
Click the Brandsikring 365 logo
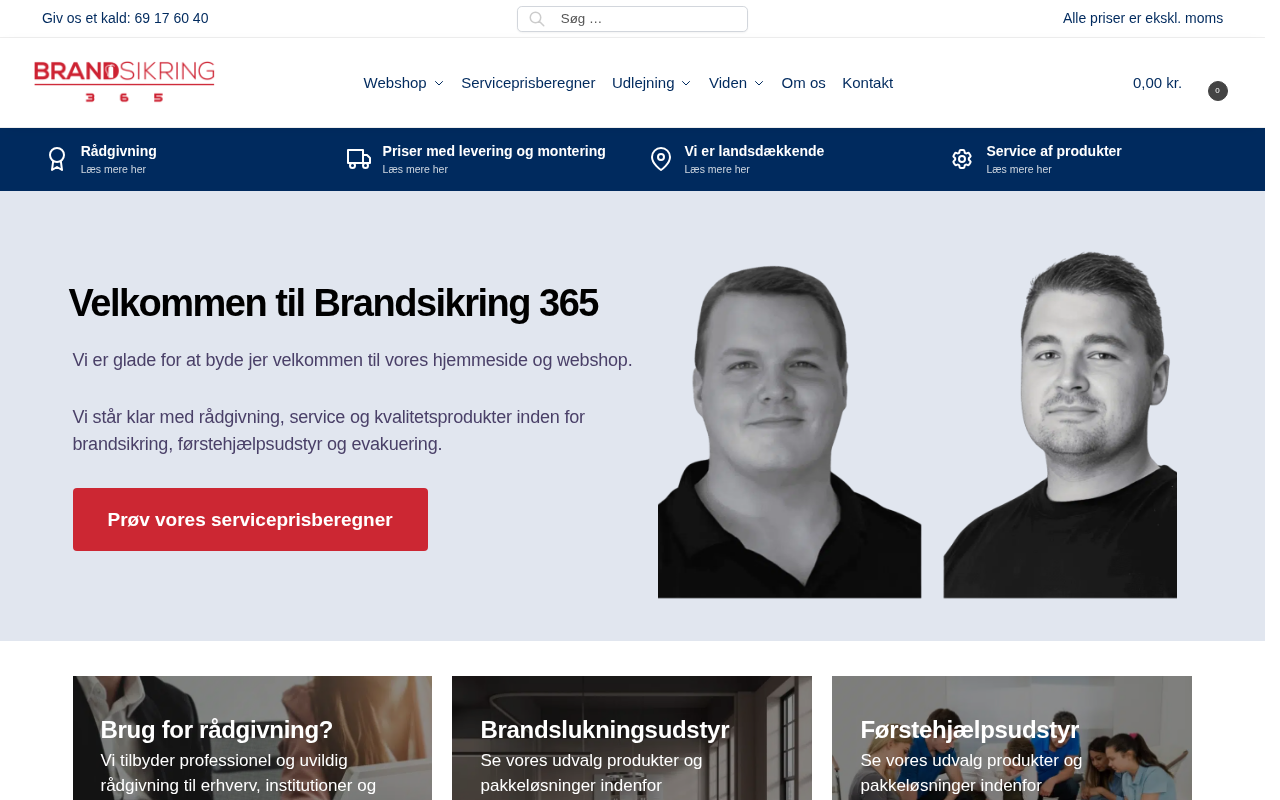pyautogui.click(x=124, y=82)
